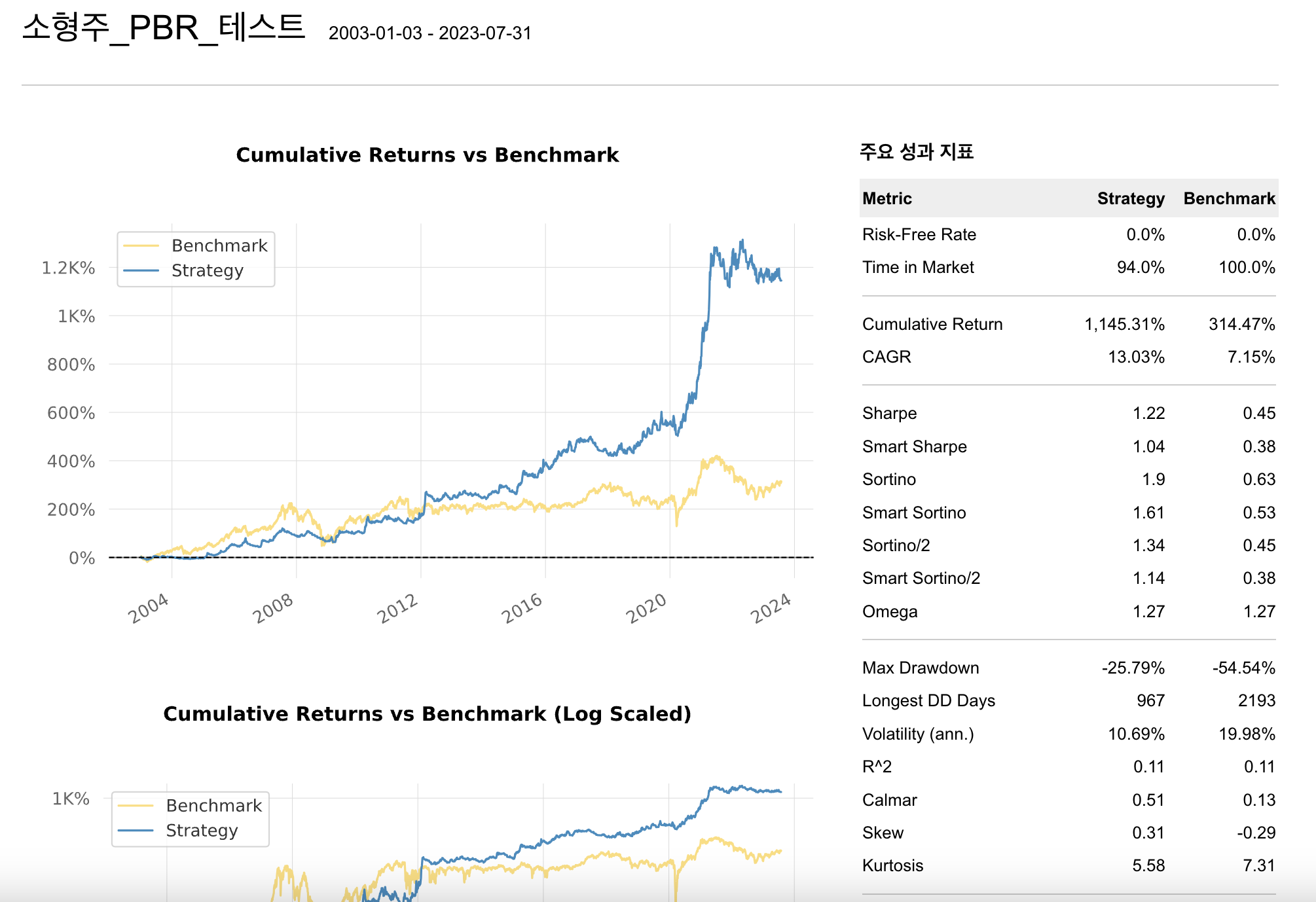1316x902 pixels.
Task: Click the Max Drawdown row label
Action: 921,668
